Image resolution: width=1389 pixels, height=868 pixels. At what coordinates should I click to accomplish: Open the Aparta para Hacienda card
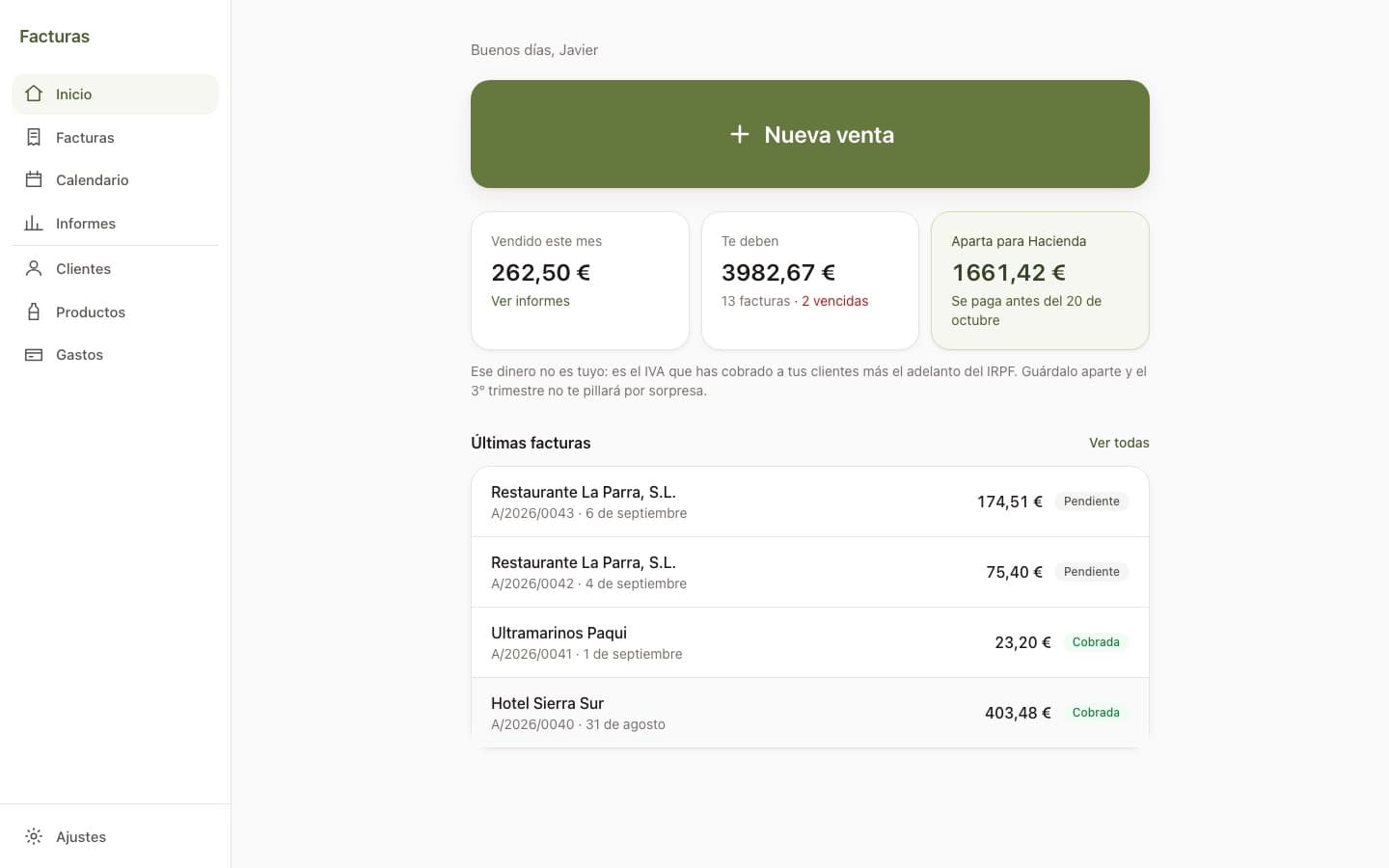(1040, 281)
